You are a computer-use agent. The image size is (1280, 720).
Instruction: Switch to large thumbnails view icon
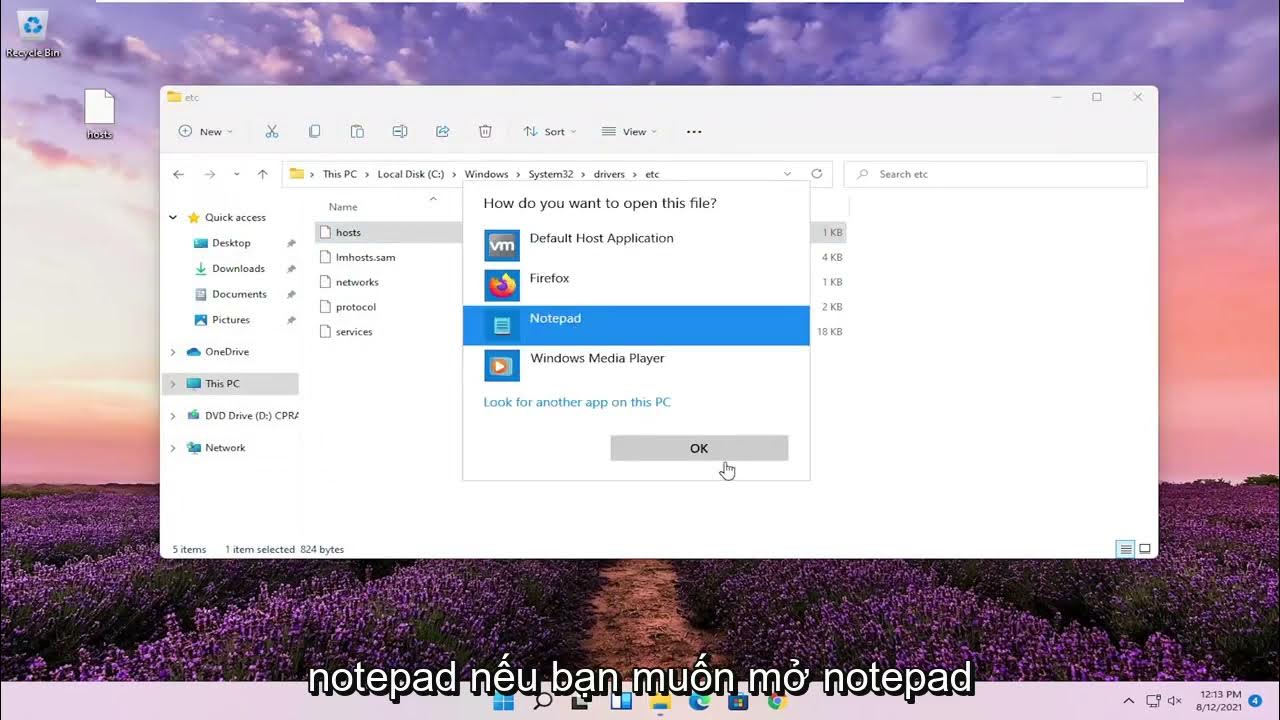[1145, 549]
